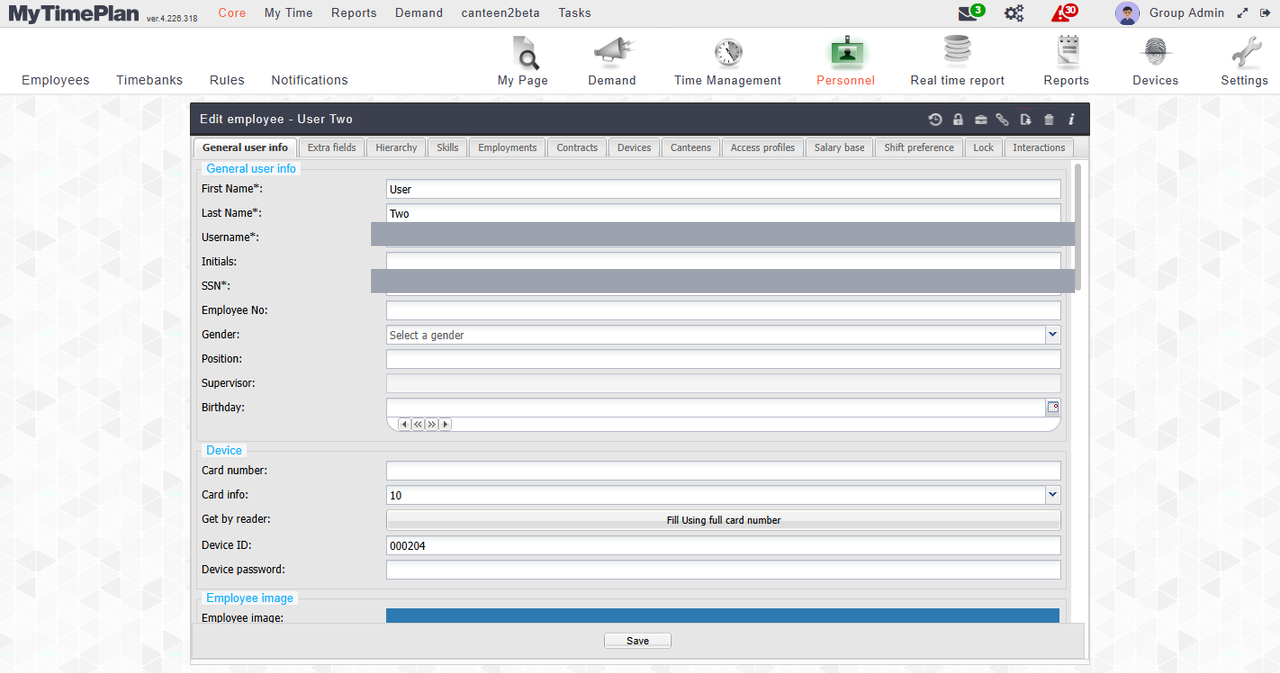Log out using the exit icon
Viewport: 1280px width, 673px height.
tap(1265, 13)
